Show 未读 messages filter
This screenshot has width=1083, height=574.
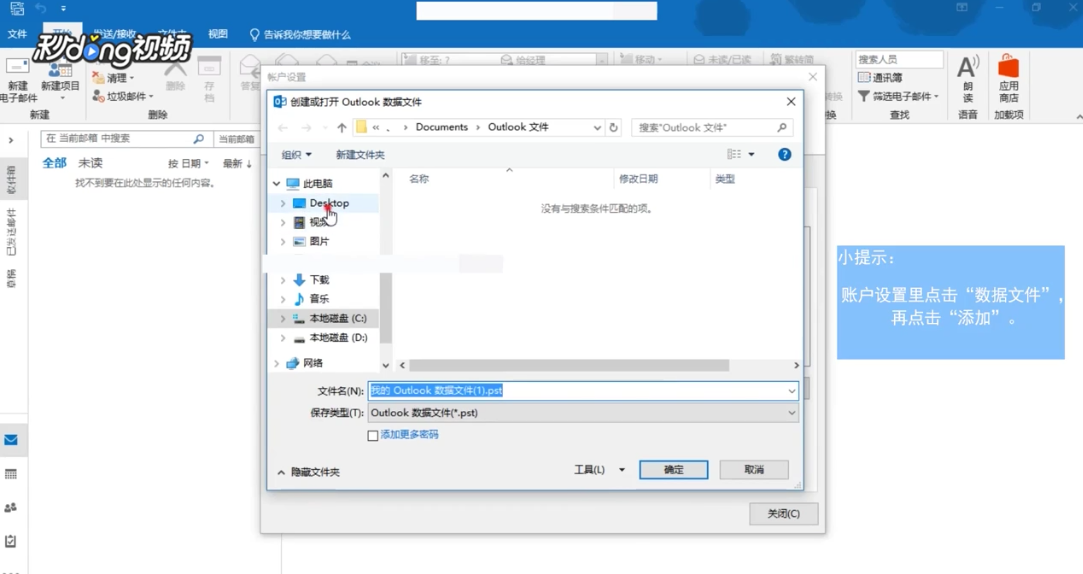(90, 163)
